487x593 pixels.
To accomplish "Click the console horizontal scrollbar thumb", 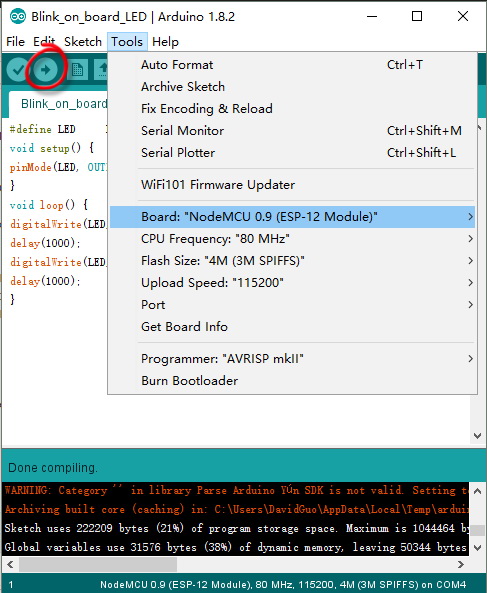I will point(98,565).
